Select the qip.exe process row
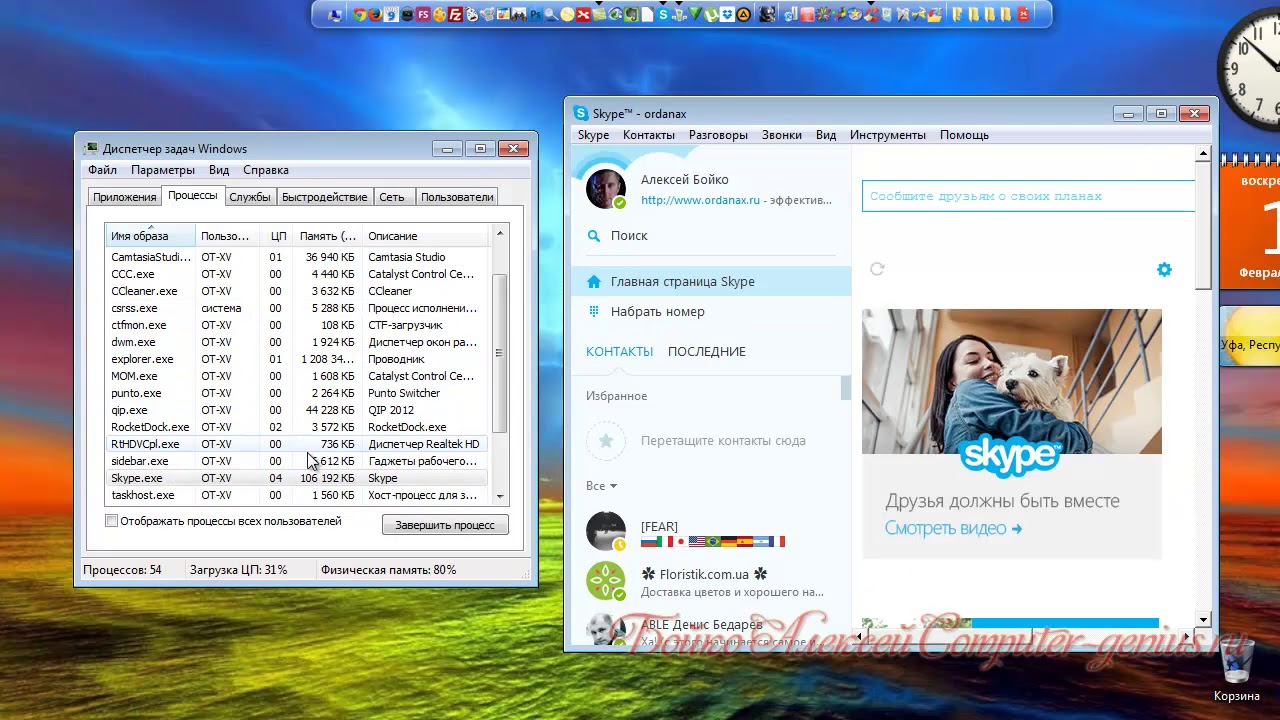This screenshot has width=1280, height=720. click(297, 410)
